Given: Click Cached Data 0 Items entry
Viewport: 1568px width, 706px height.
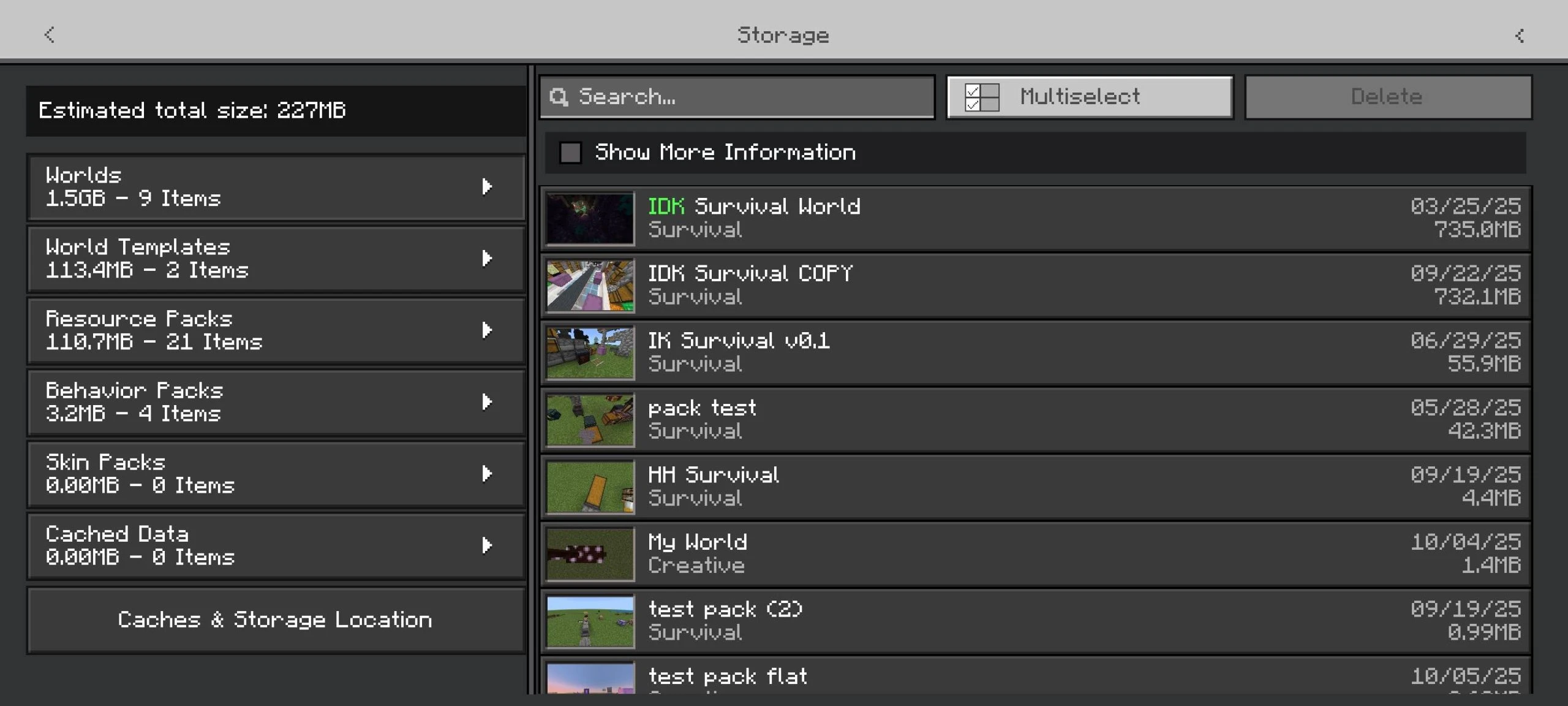Looking at the screenshot, I should click(276, 545).
